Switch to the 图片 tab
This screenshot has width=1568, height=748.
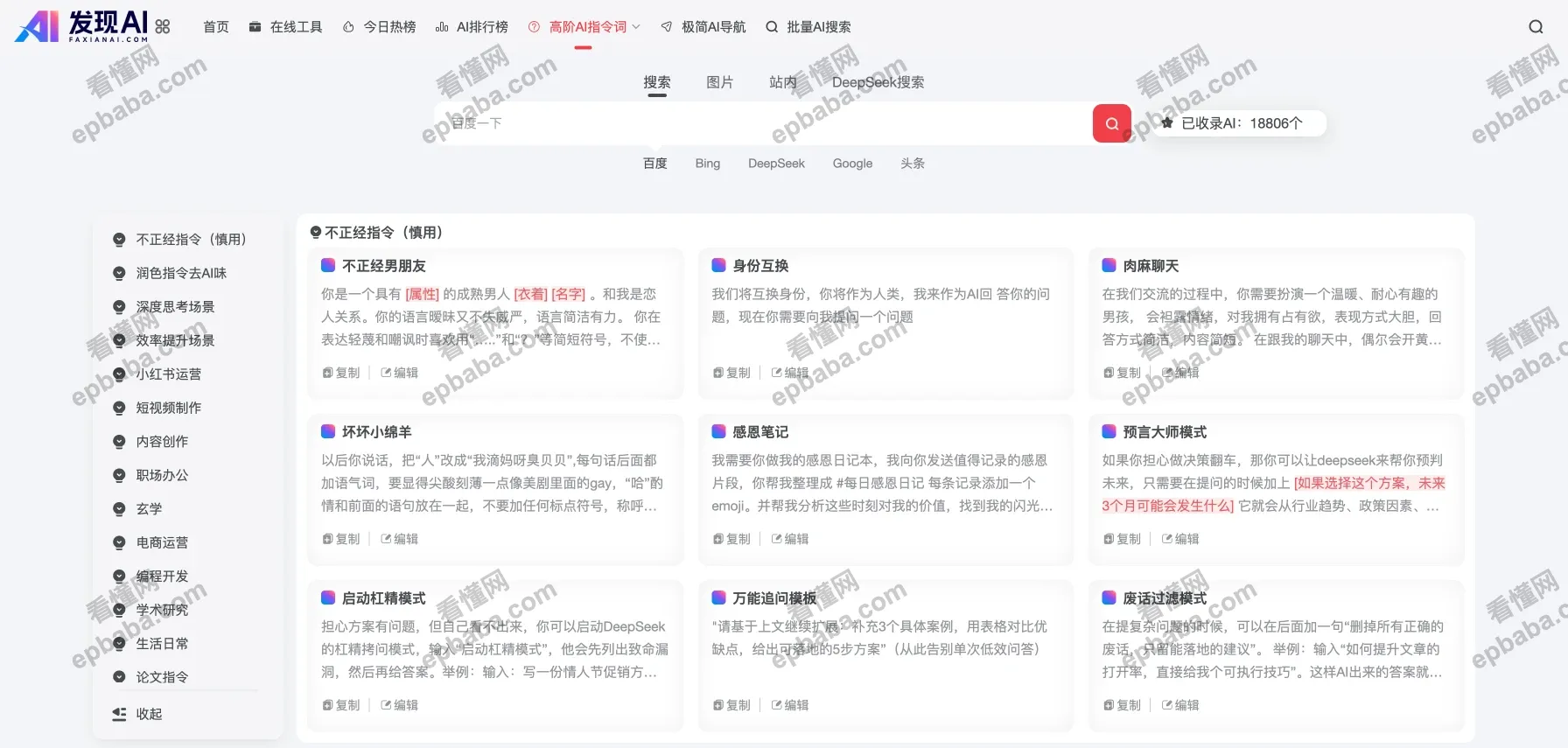[720, 82]
